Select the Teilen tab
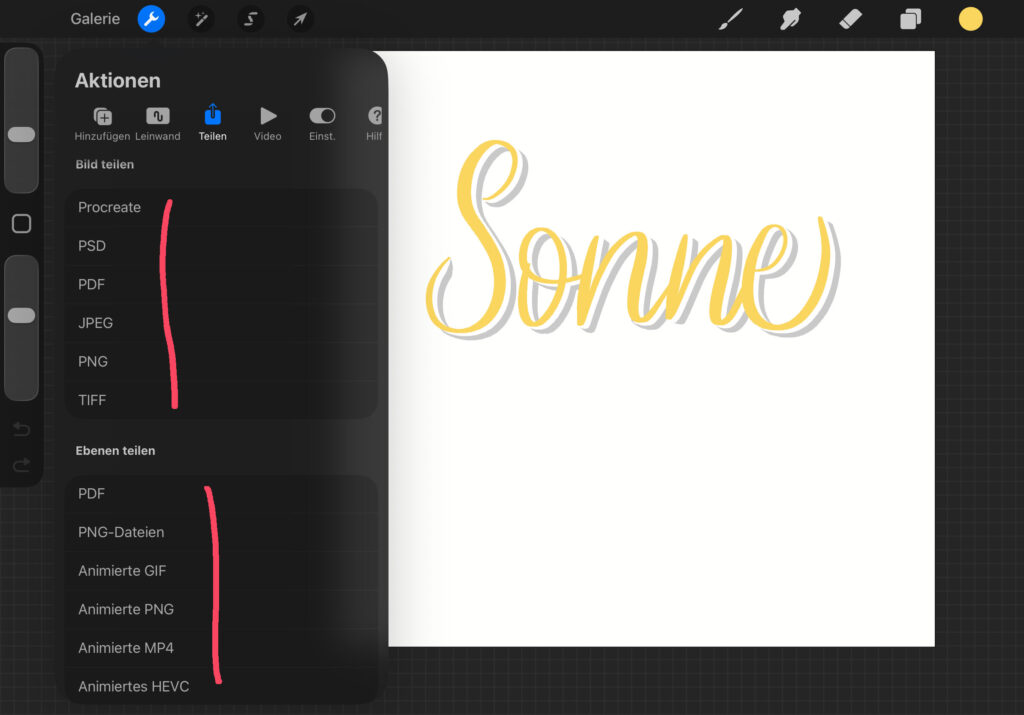 click(x=212, y=123)
